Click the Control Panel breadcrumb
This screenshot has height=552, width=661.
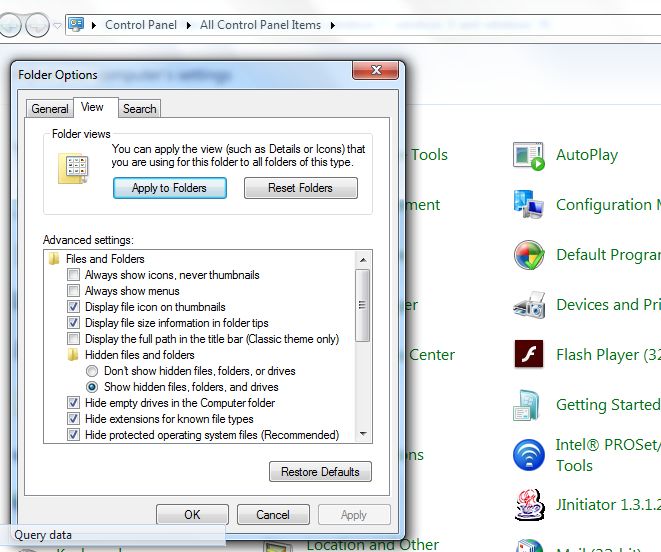141,25
